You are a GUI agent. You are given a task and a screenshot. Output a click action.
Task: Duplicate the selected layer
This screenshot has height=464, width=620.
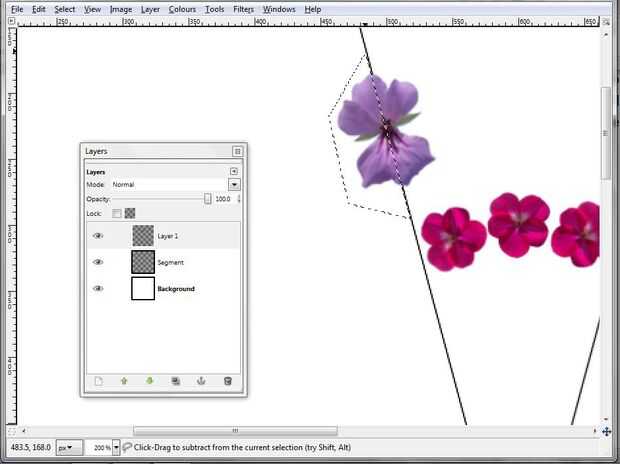coord(176,381)
